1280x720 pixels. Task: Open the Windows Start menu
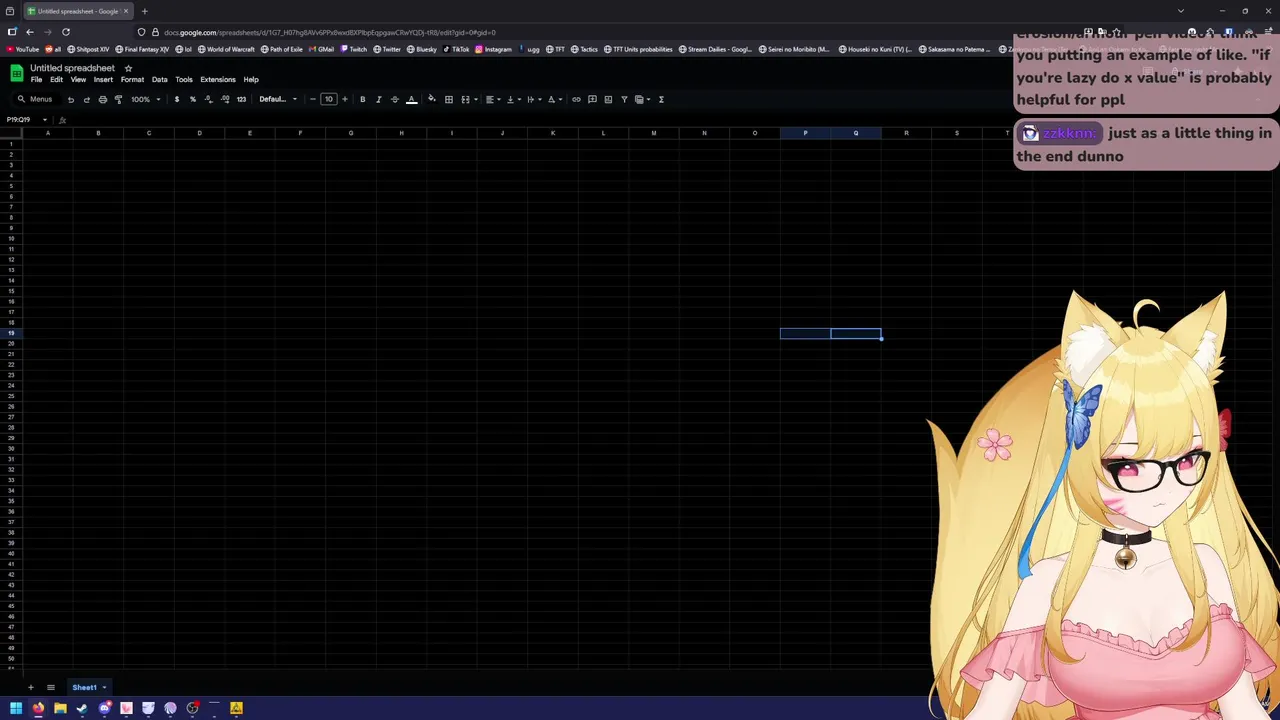[x=16, y=708]
